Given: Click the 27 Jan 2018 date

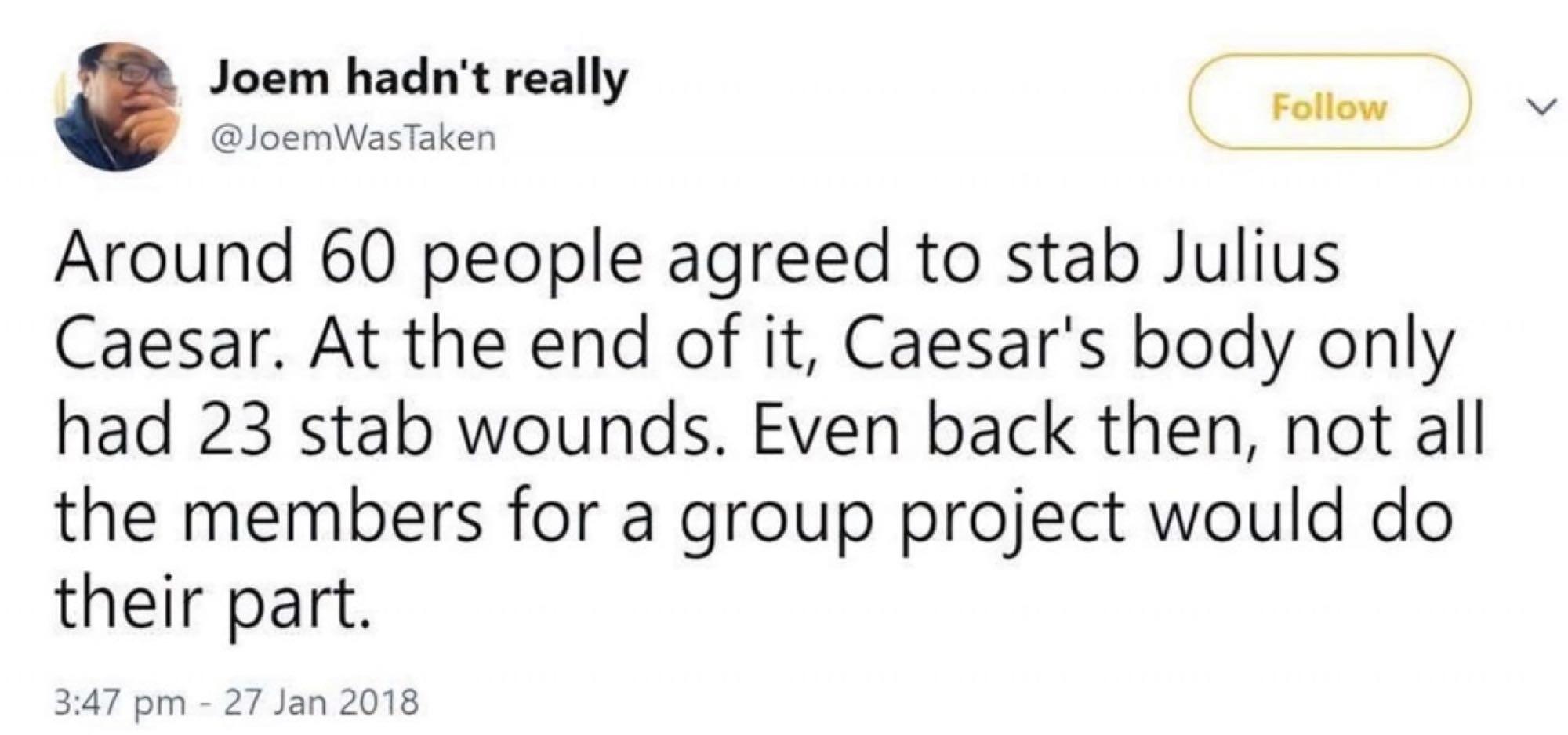Looking at the screenshot, I should [x=321, y=701].
